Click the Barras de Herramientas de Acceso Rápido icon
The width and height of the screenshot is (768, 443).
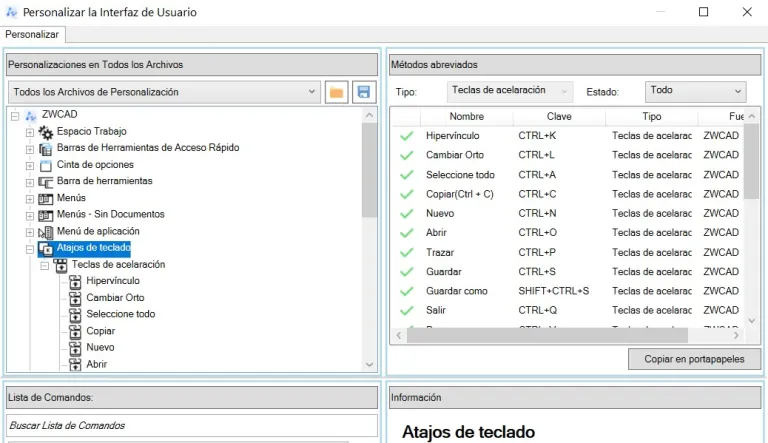coord(46,148)
